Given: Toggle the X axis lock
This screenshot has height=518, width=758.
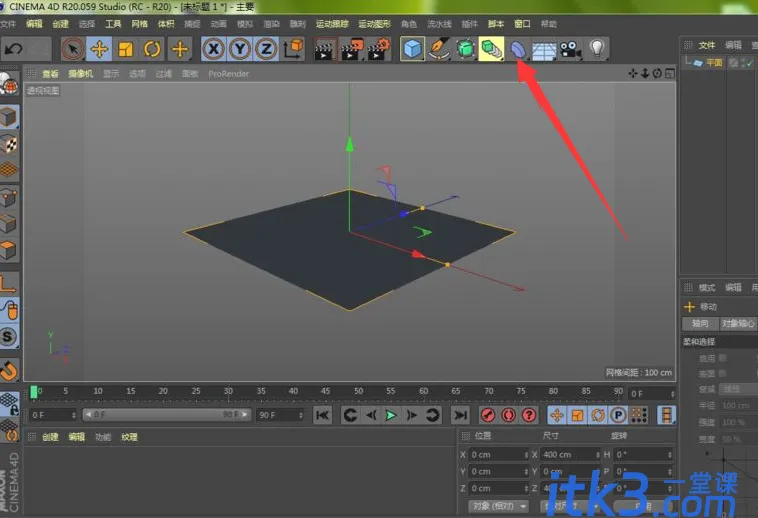Looking at the screenshot, I should click(x=213, y=49).
